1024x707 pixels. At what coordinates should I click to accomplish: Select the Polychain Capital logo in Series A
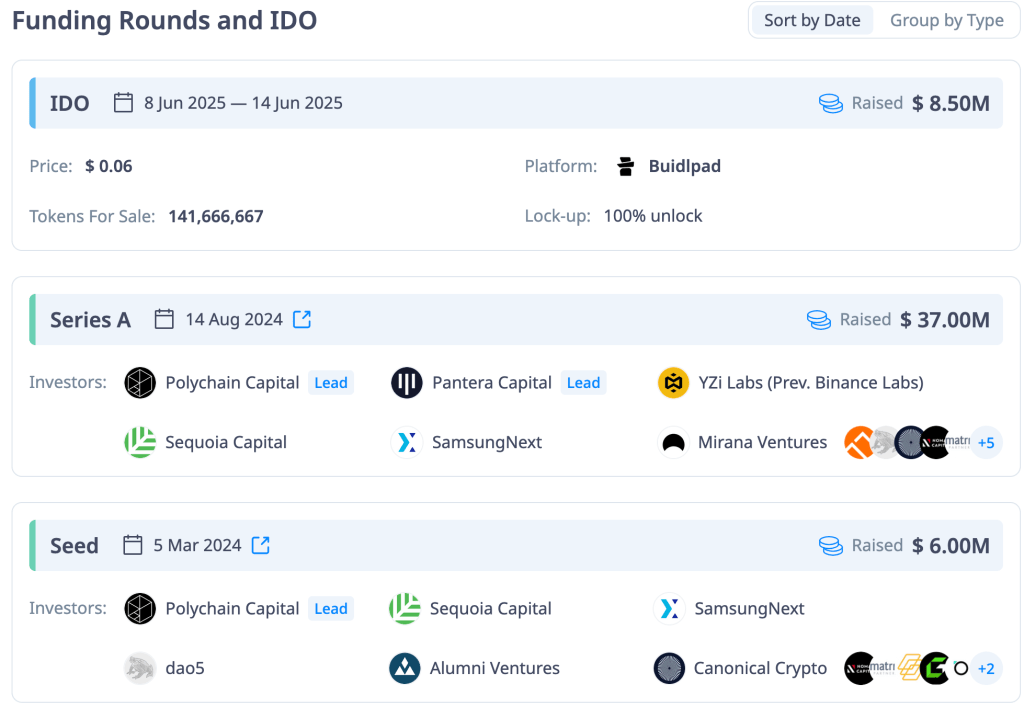(x=140, y=382)
